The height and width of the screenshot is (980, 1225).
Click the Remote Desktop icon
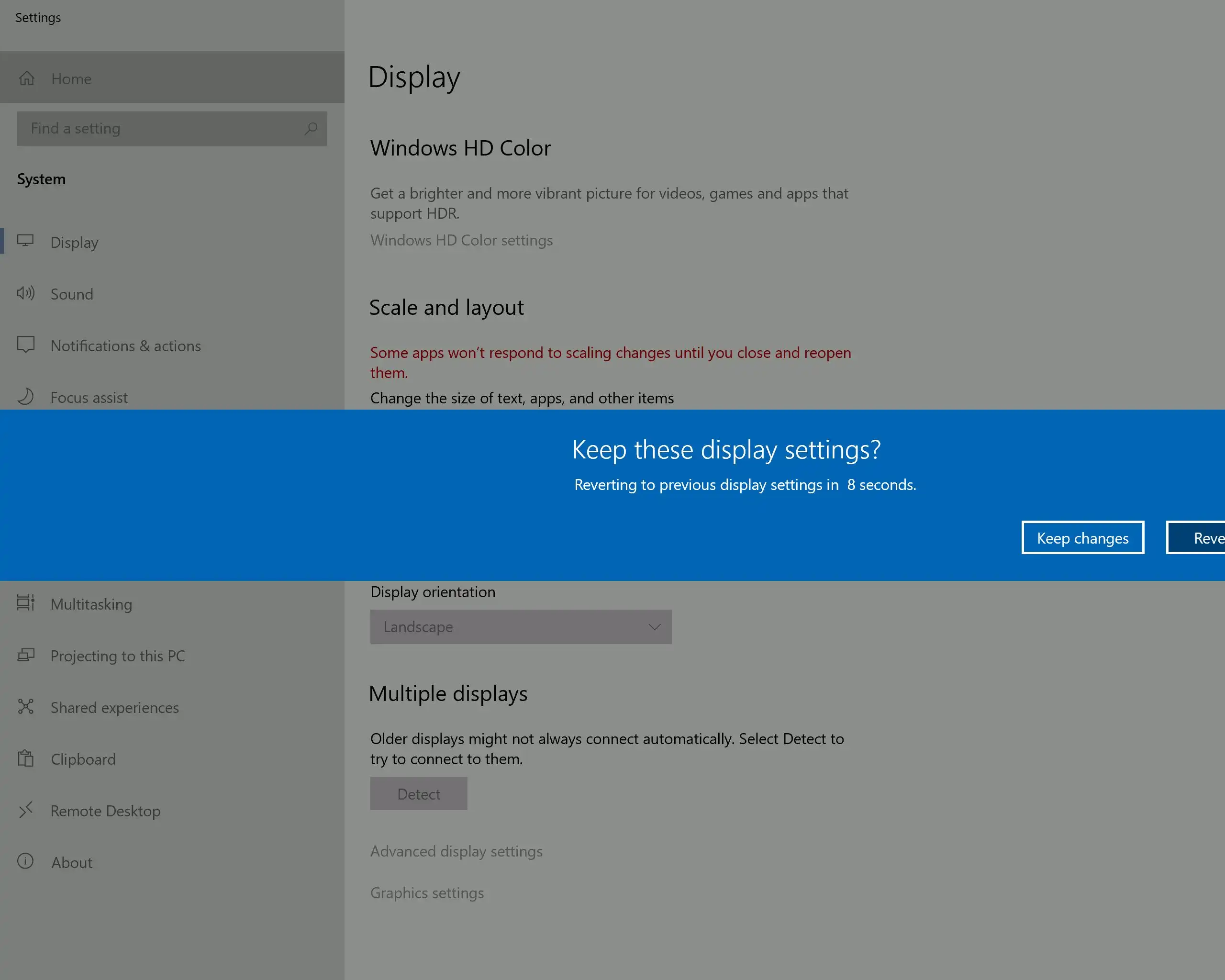25,810
